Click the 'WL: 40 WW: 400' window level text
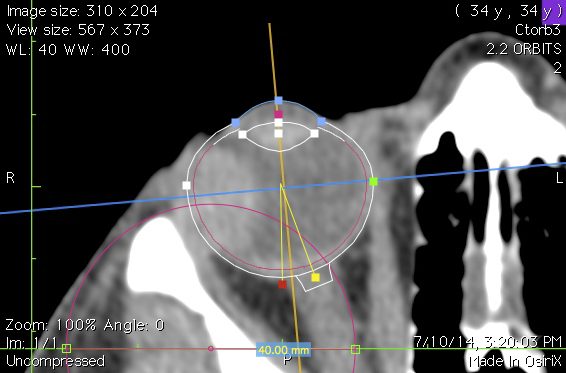 (x=68, y=49)
